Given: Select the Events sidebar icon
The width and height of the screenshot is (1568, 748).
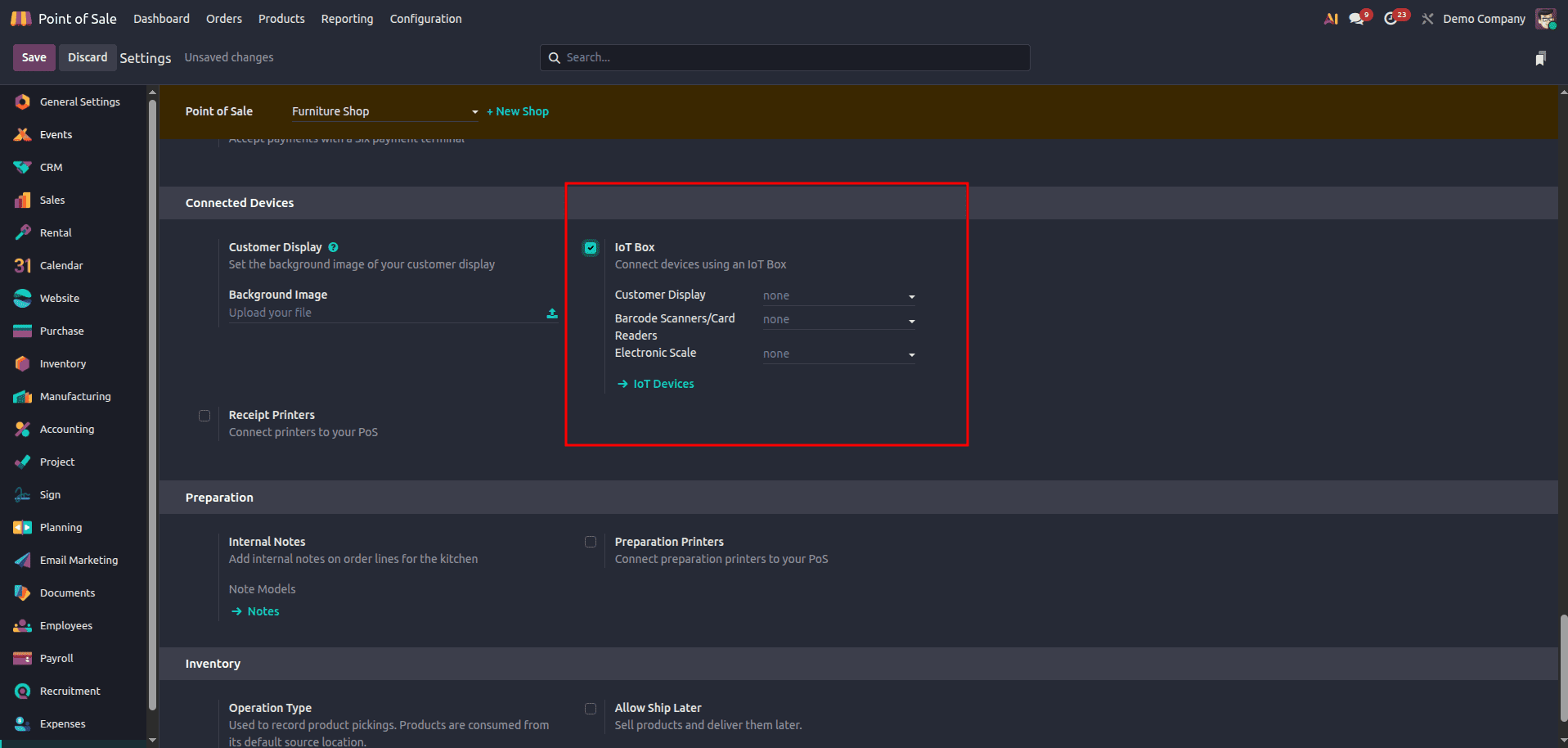Looking at the screenshot, I should [x=23, y=134].
